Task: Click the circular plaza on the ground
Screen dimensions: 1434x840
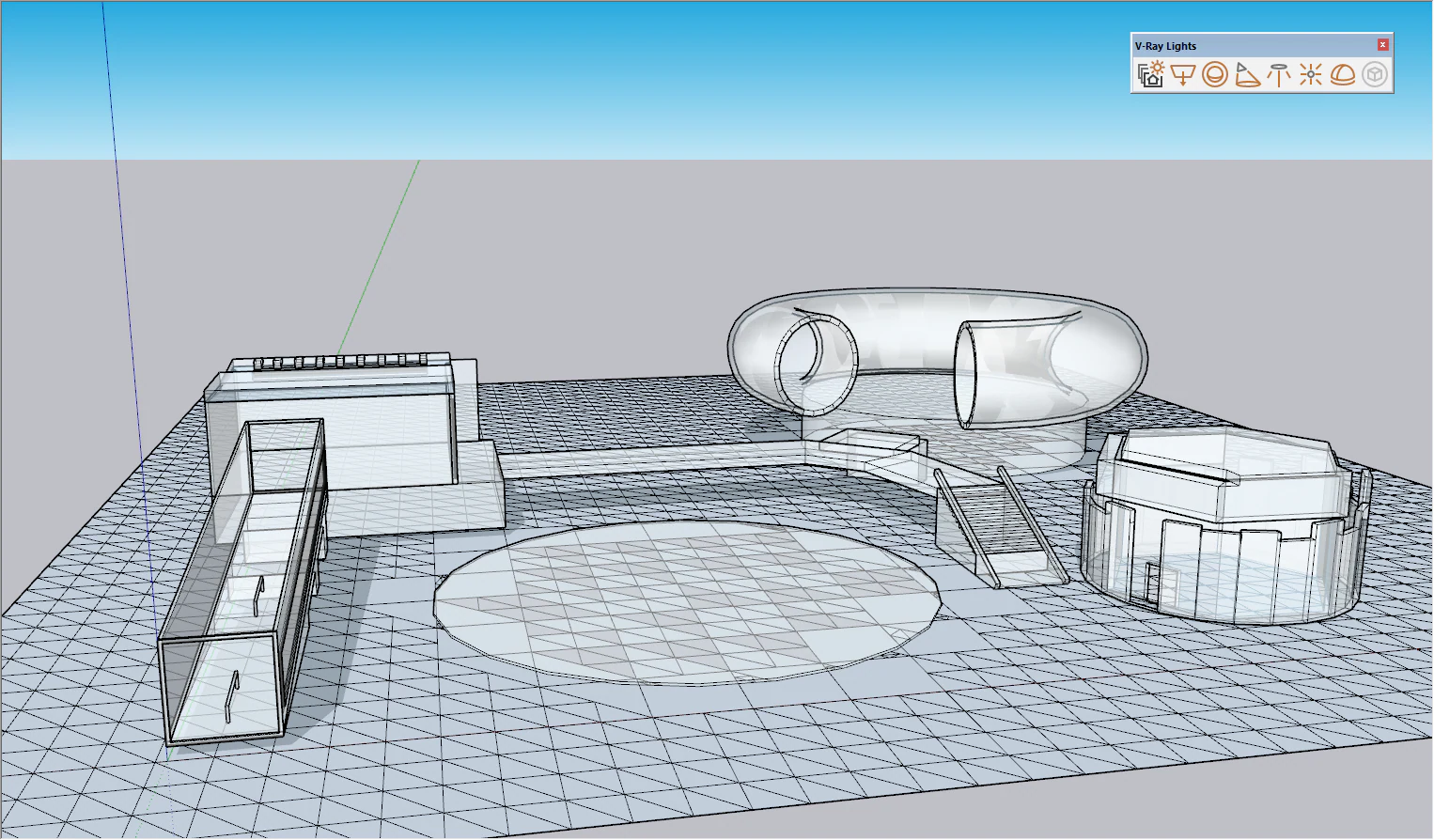Action: click(686, 601)
